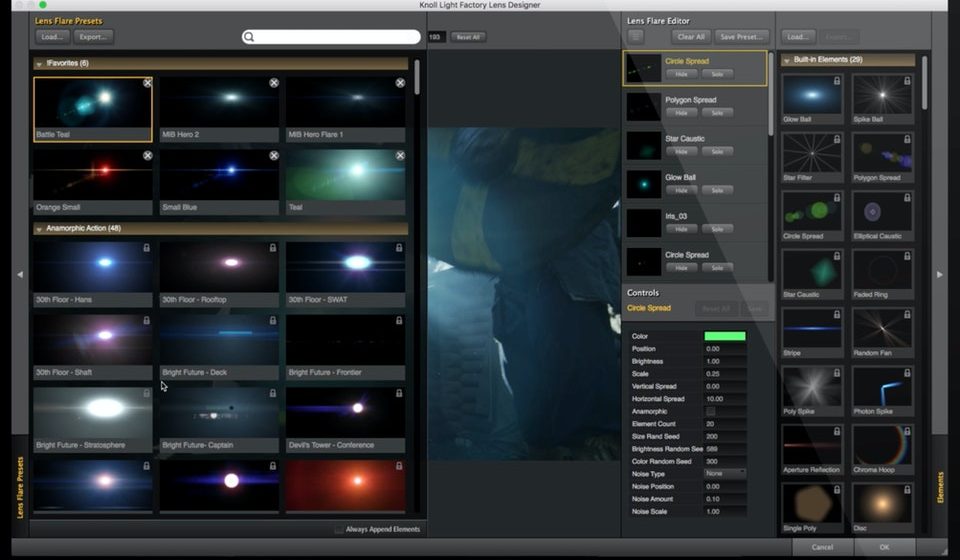Screen dimensions: 960x560
Task: Choose the Elliptical Caustic built-in element
Action: tap(882, 216)
